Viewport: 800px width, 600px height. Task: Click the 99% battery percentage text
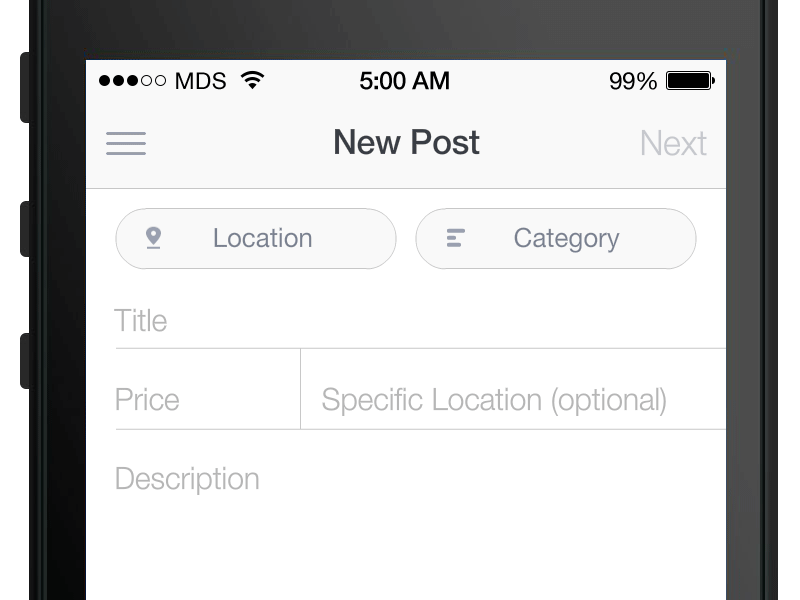click(x=632, y=80)
